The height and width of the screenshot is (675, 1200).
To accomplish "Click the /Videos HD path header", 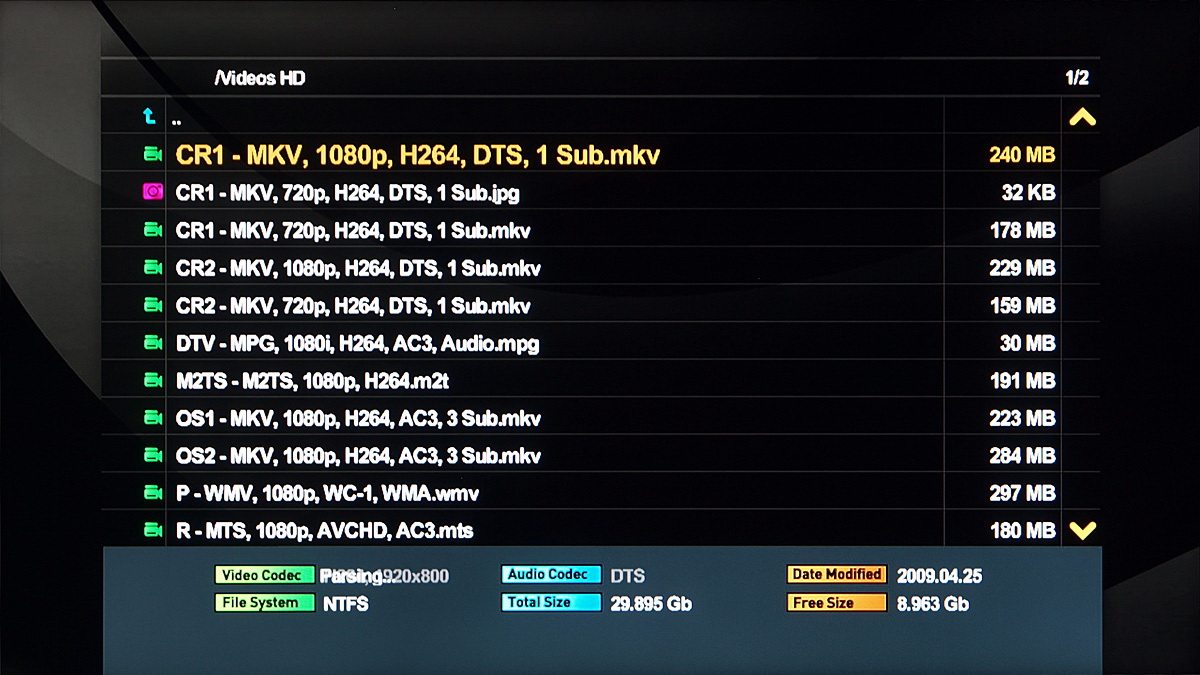I will click(x=259, y=78).
